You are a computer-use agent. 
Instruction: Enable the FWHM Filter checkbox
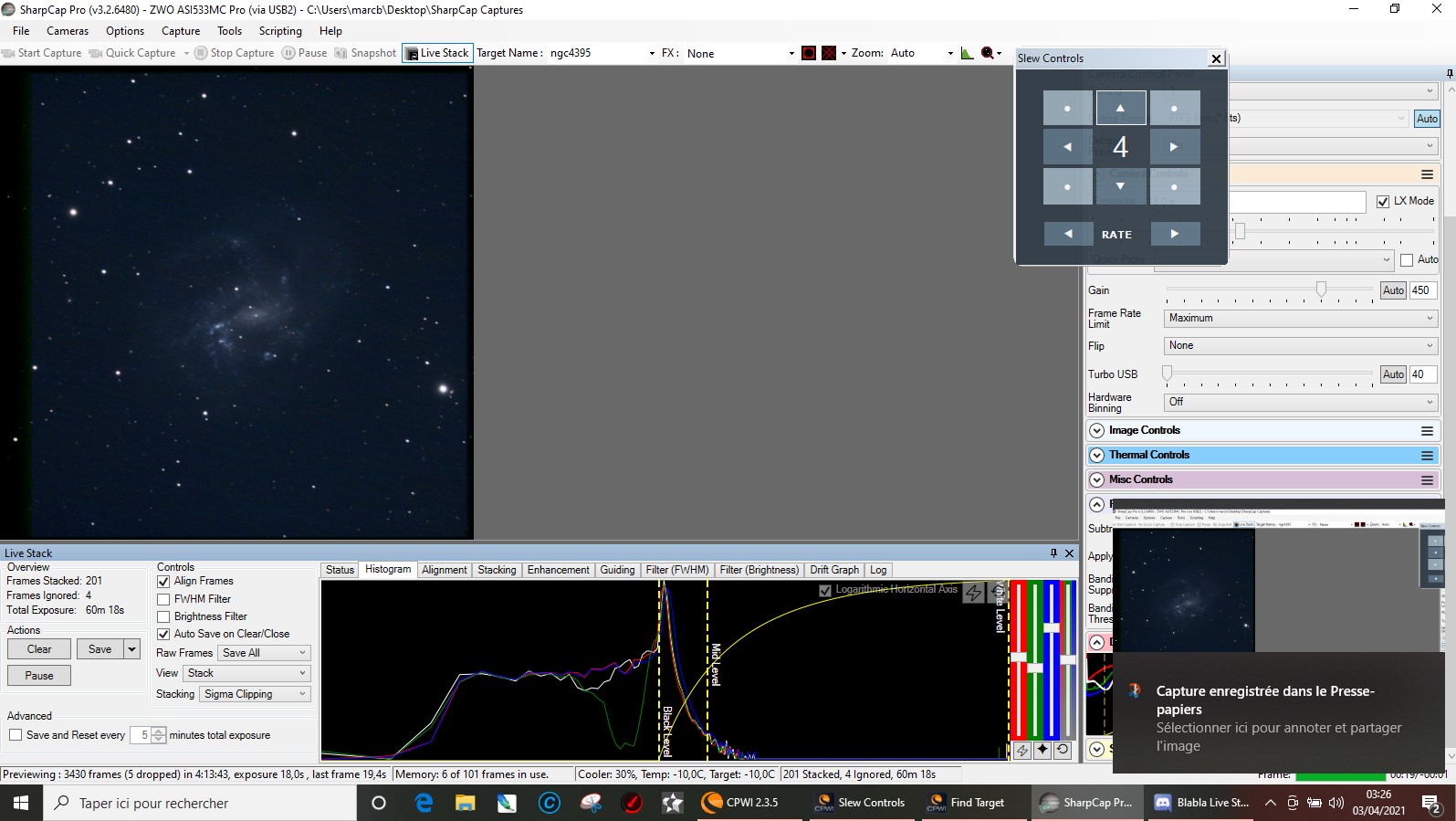pos(164,600)
